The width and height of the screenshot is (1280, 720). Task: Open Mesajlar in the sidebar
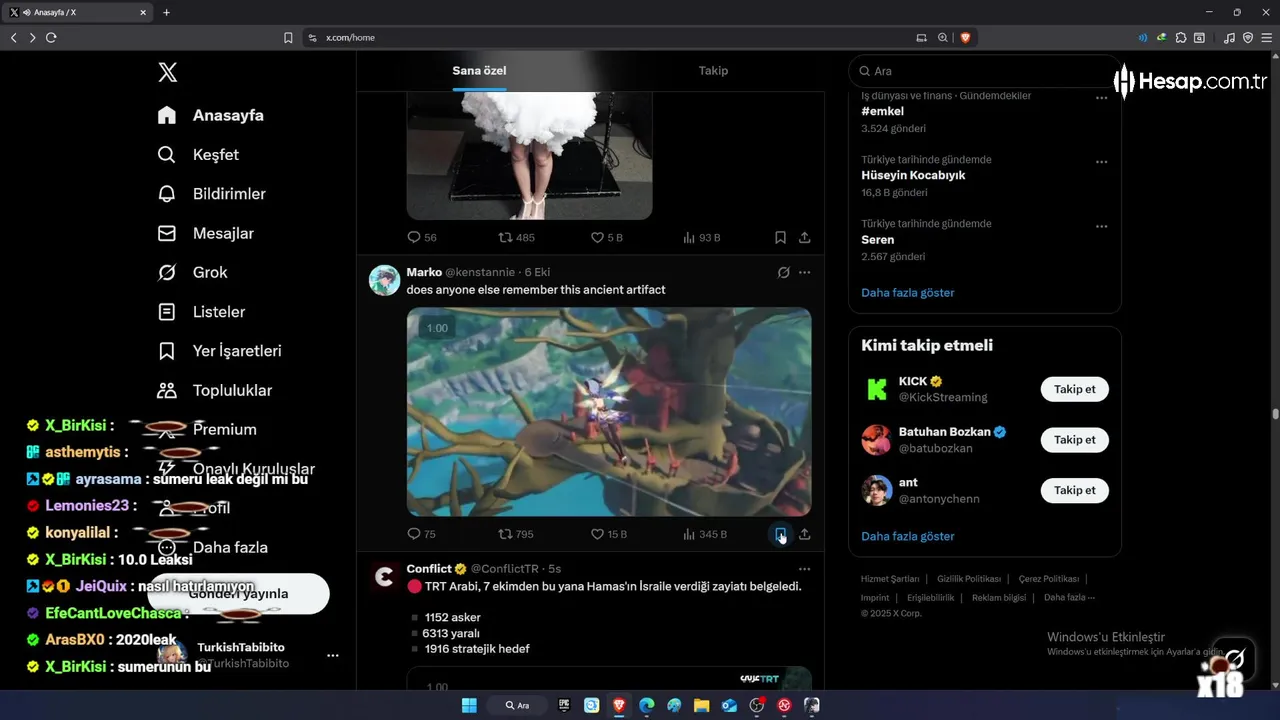[x=205, y=233]
